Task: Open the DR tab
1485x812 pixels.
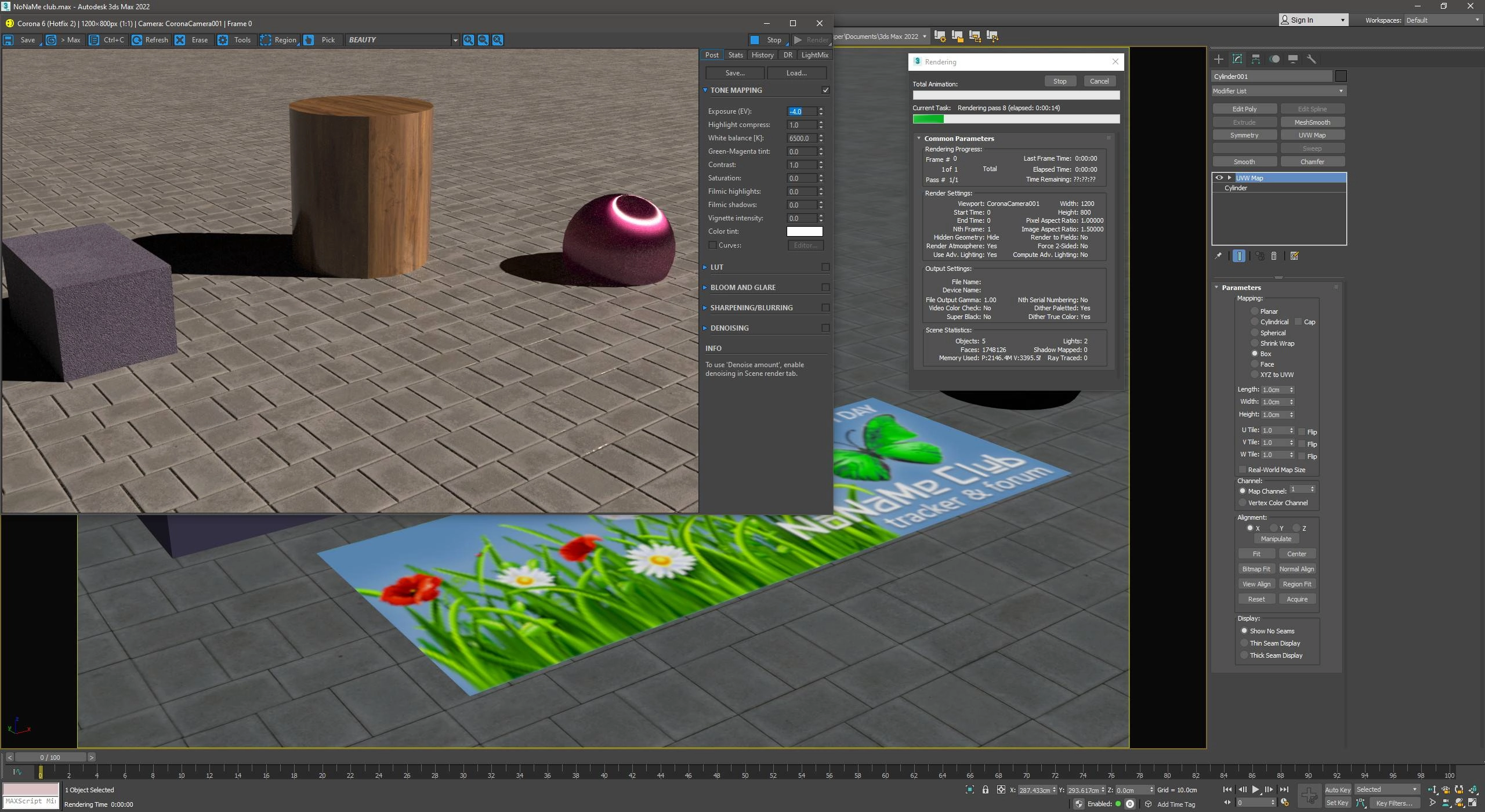Action: pos(787,55)
